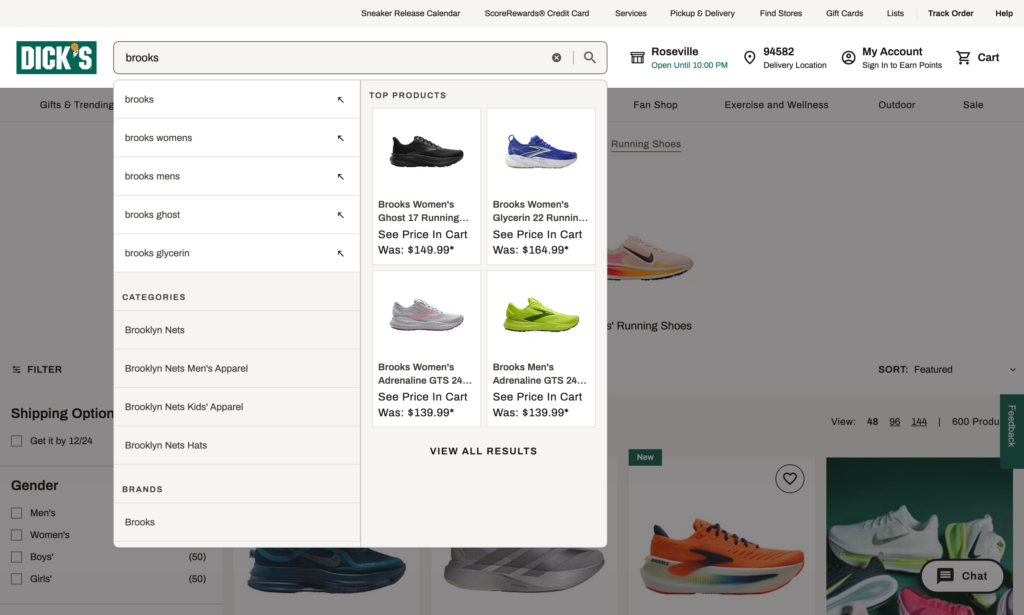Select 'brooks womens' search suggestion

click(x=236, y=138)
